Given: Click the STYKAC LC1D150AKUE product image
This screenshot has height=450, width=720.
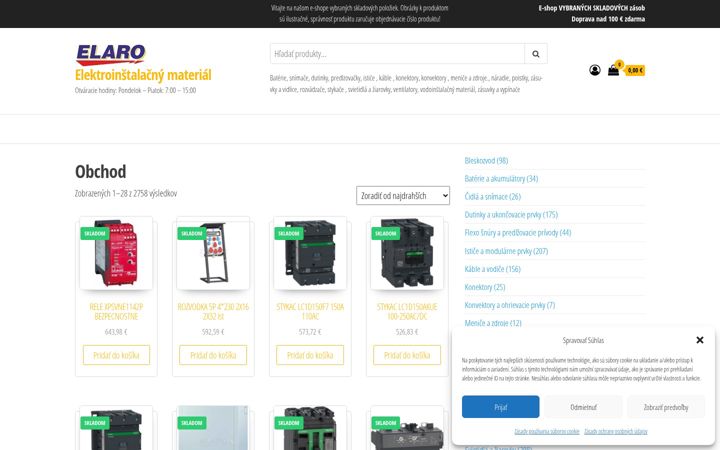Looking at the screenshot, I should coord(407,253).
